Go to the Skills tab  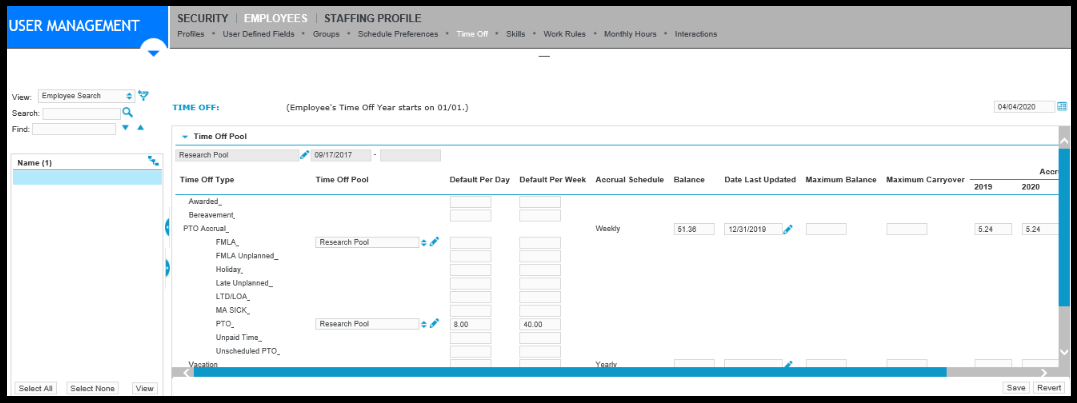[516, 34]
